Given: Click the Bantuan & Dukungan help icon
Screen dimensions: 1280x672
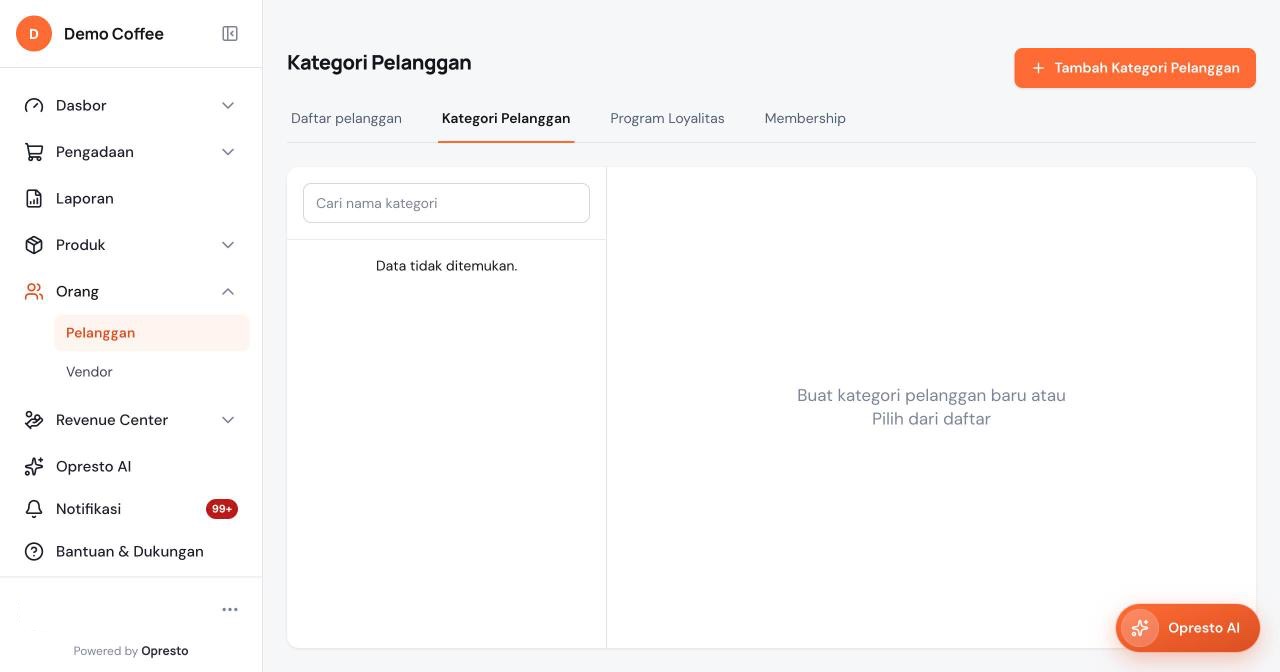Looking at the screenshot, I should tap(34, 552).
